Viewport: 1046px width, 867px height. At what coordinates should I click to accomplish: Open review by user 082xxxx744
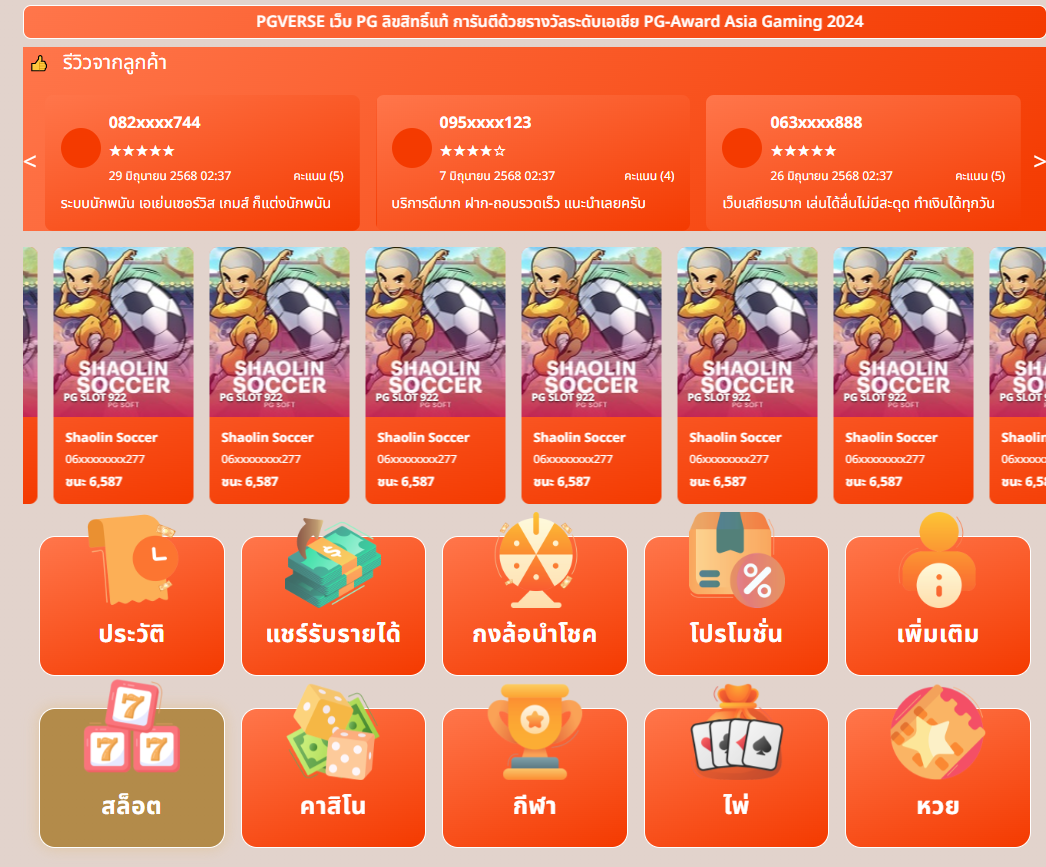pyautogui.click(x=202, y=163)
